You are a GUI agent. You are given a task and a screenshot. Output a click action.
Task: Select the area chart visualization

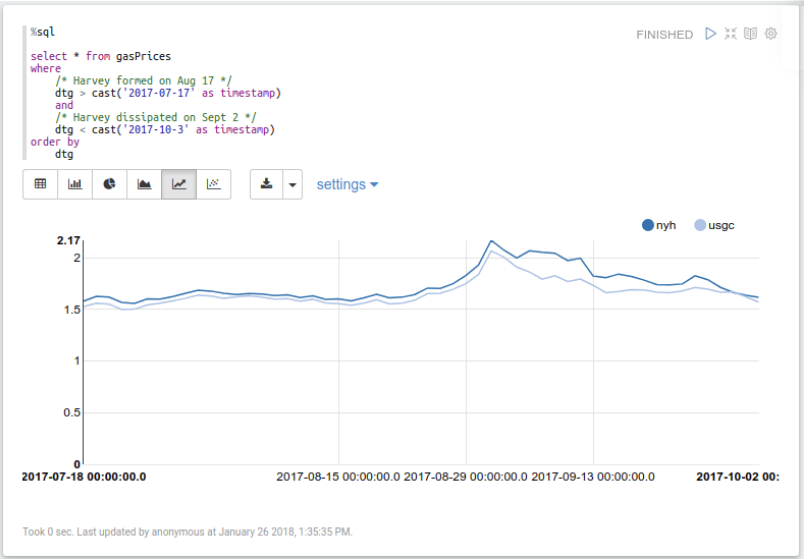(144, 184)
